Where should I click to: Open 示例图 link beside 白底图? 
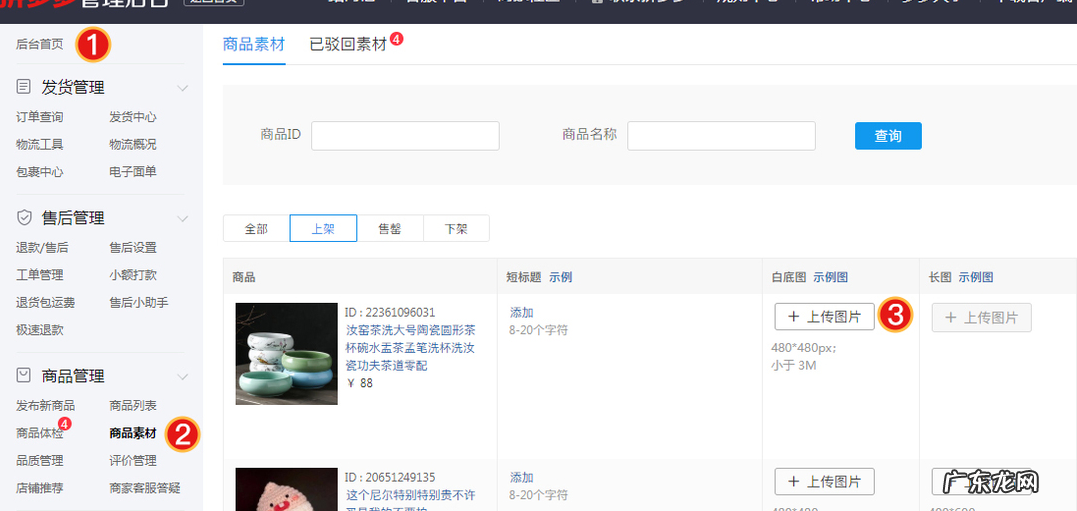pos(830,277)
